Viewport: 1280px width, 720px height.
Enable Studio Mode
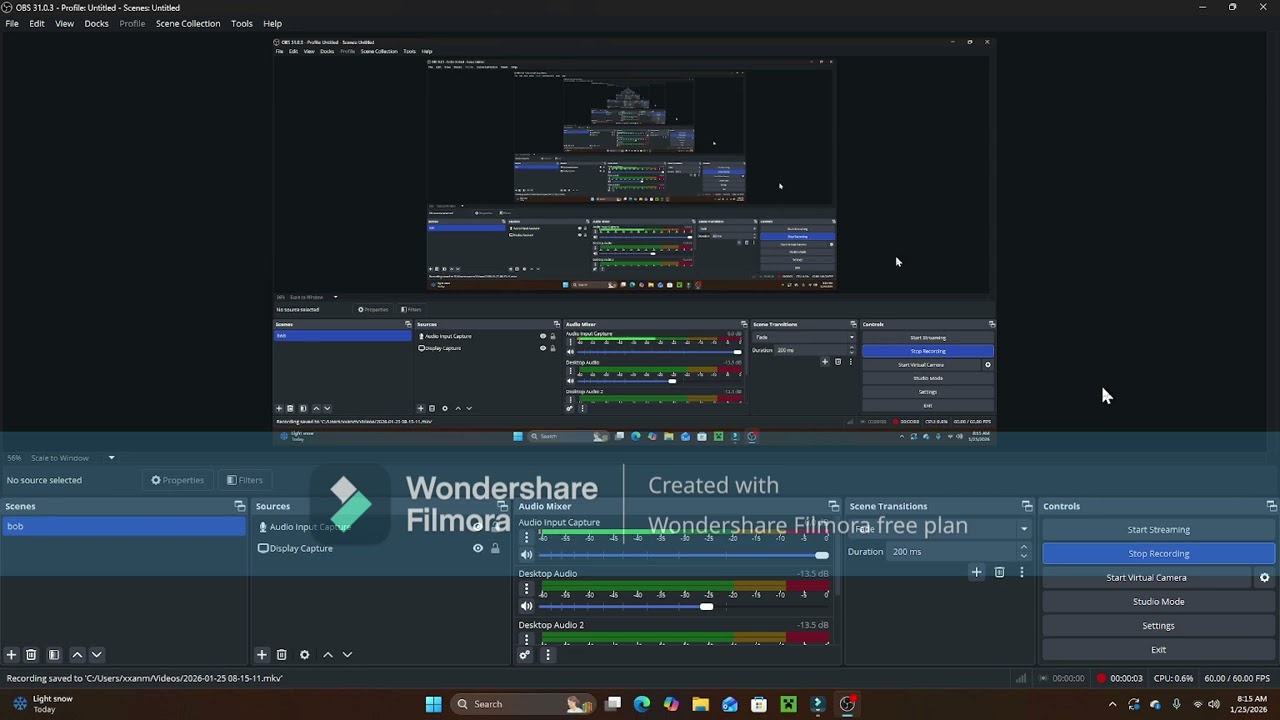click(x=1159, y=602)
